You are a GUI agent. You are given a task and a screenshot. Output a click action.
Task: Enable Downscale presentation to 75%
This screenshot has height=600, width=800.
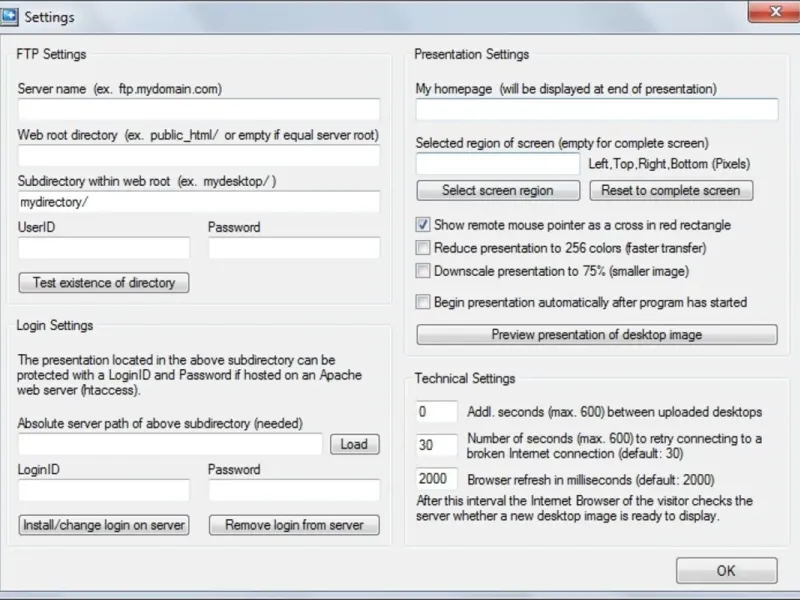(x=424, y=271)
